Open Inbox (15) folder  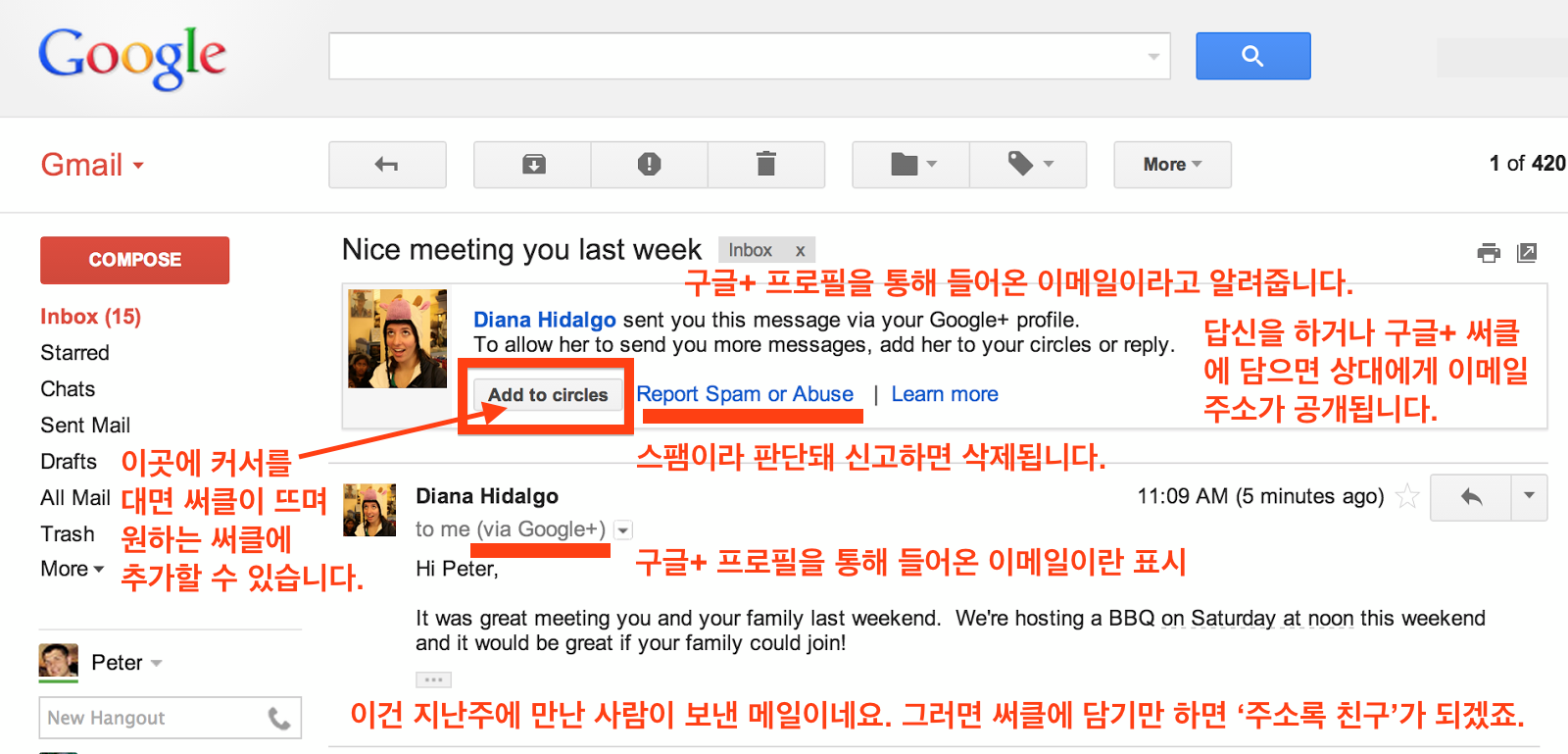coord(90,317)
